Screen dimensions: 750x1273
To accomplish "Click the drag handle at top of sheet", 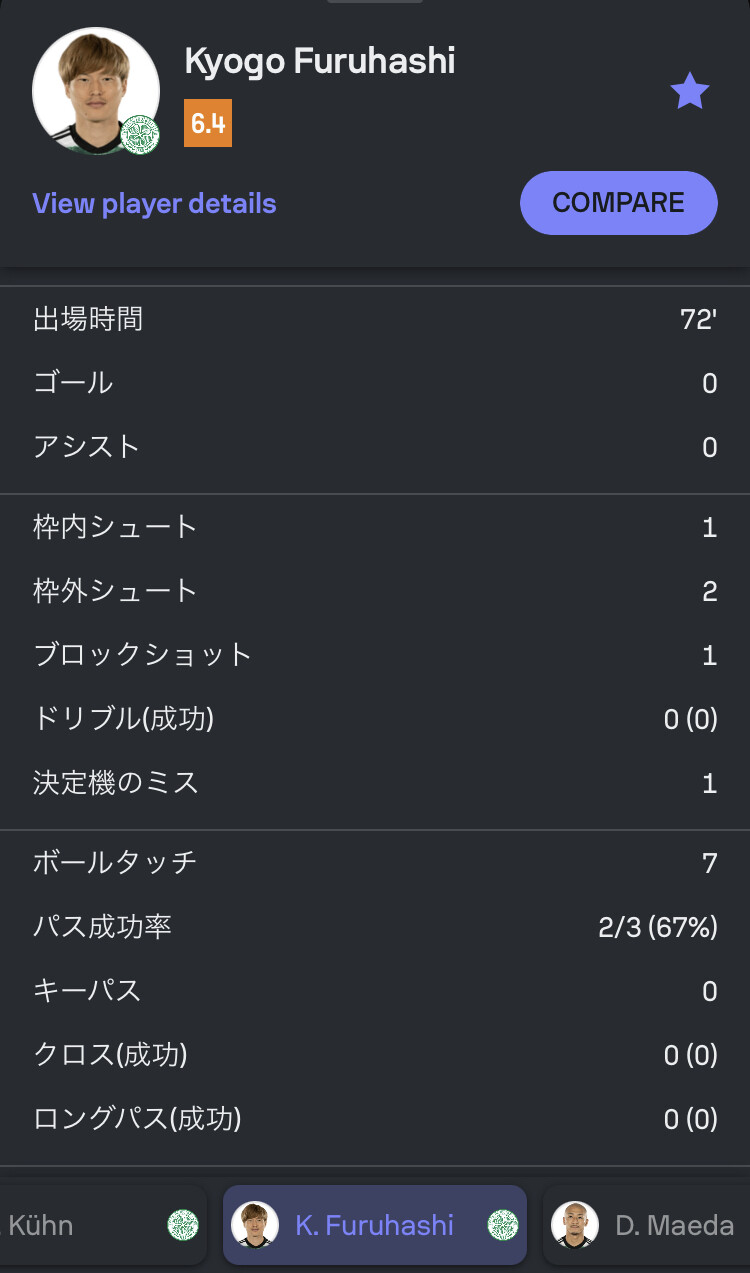I will [375, 1].
